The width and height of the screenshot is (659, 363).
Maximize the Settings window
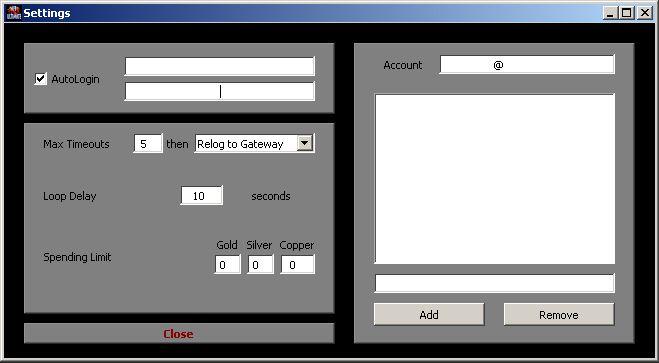[627, 13]
